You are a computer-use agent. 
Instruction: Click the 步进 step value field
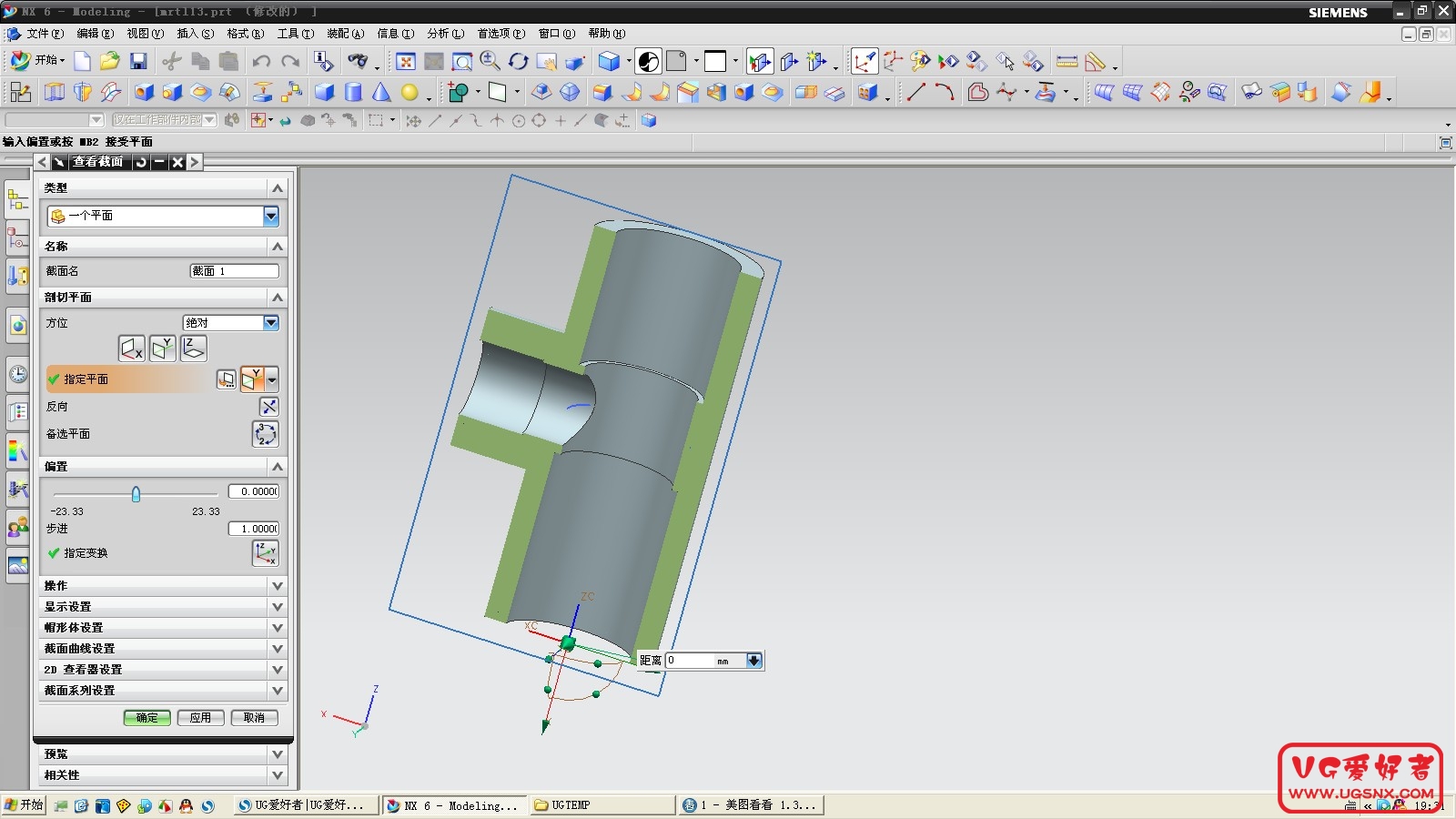(254, 529)
